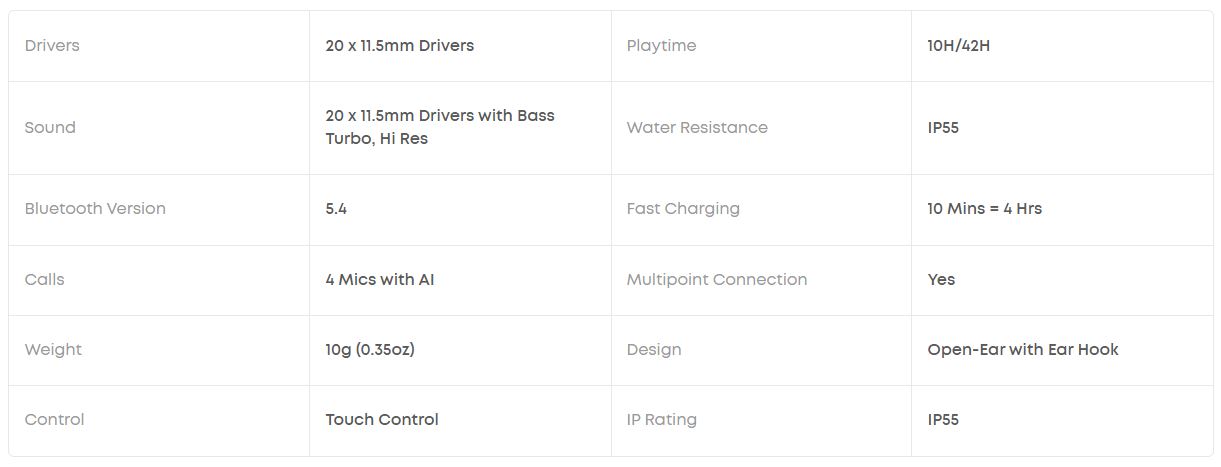Screen dimensions: 1221x467
Task: Click the "IP Rating" label
Action: (x=661, y=420)
